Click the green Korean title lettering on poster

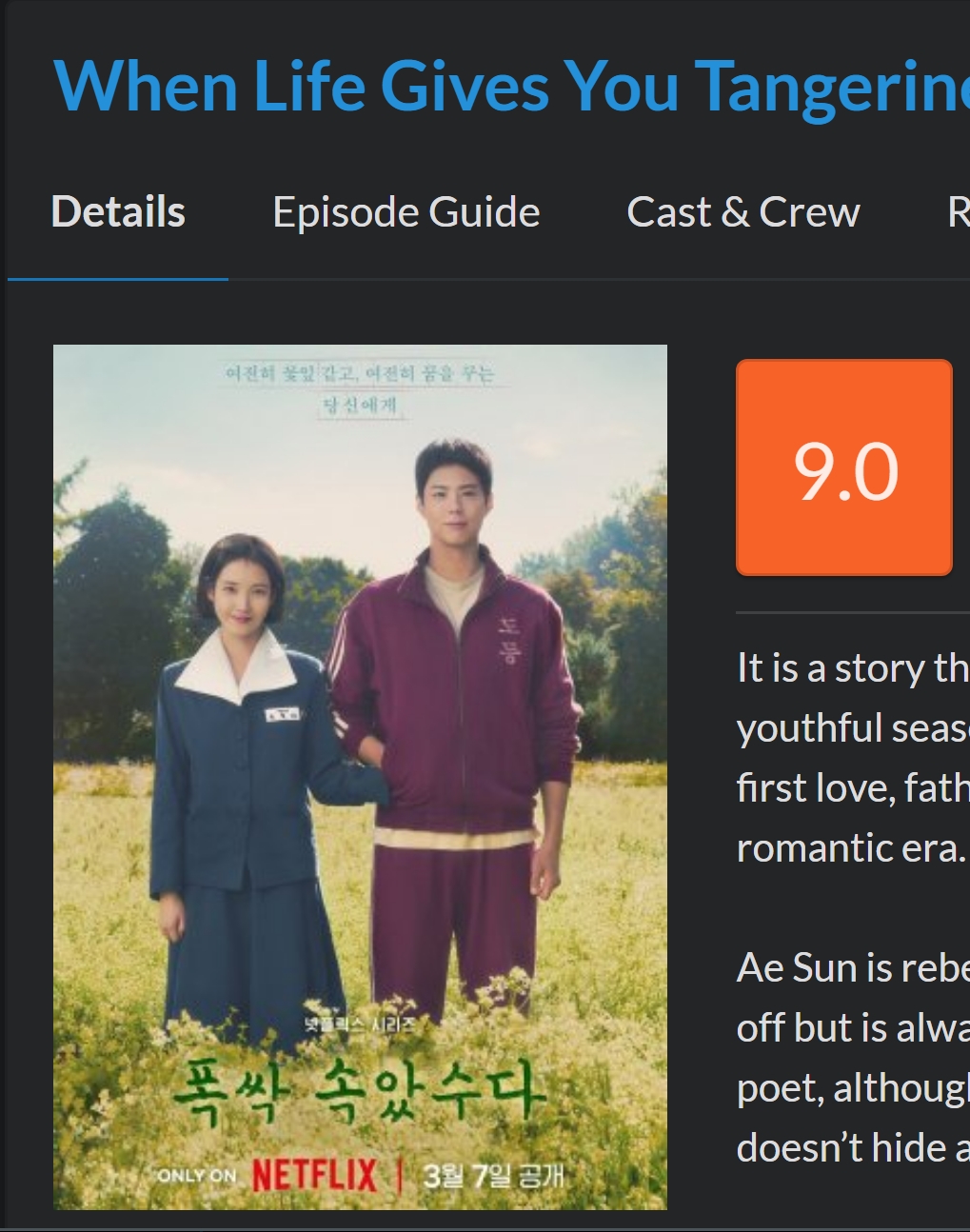pyautogui.click(x=360, y=1092)
